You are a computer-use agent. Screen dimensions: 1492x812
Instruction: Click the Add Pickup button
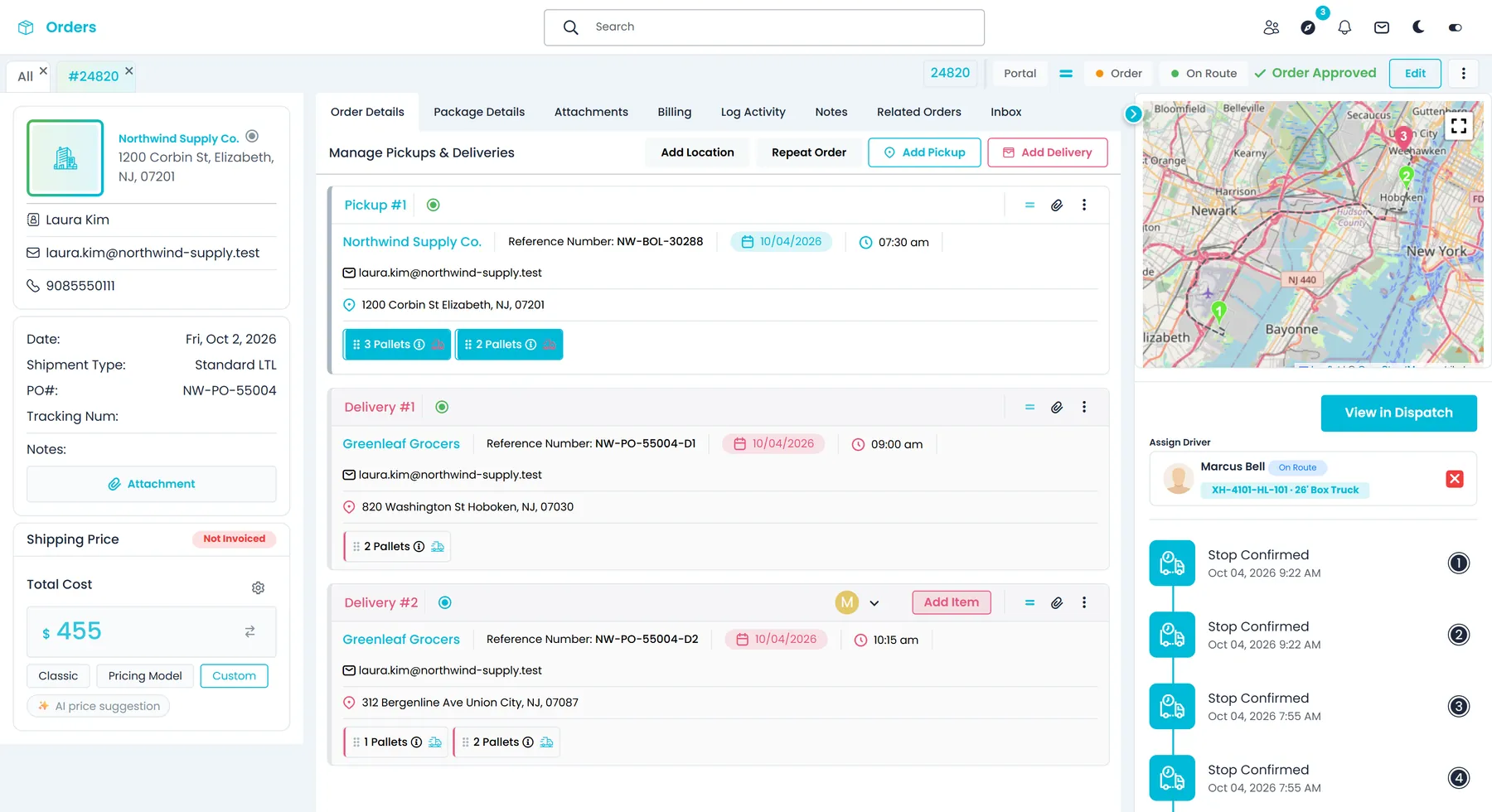pyautogui.click(x=924, y=152)
